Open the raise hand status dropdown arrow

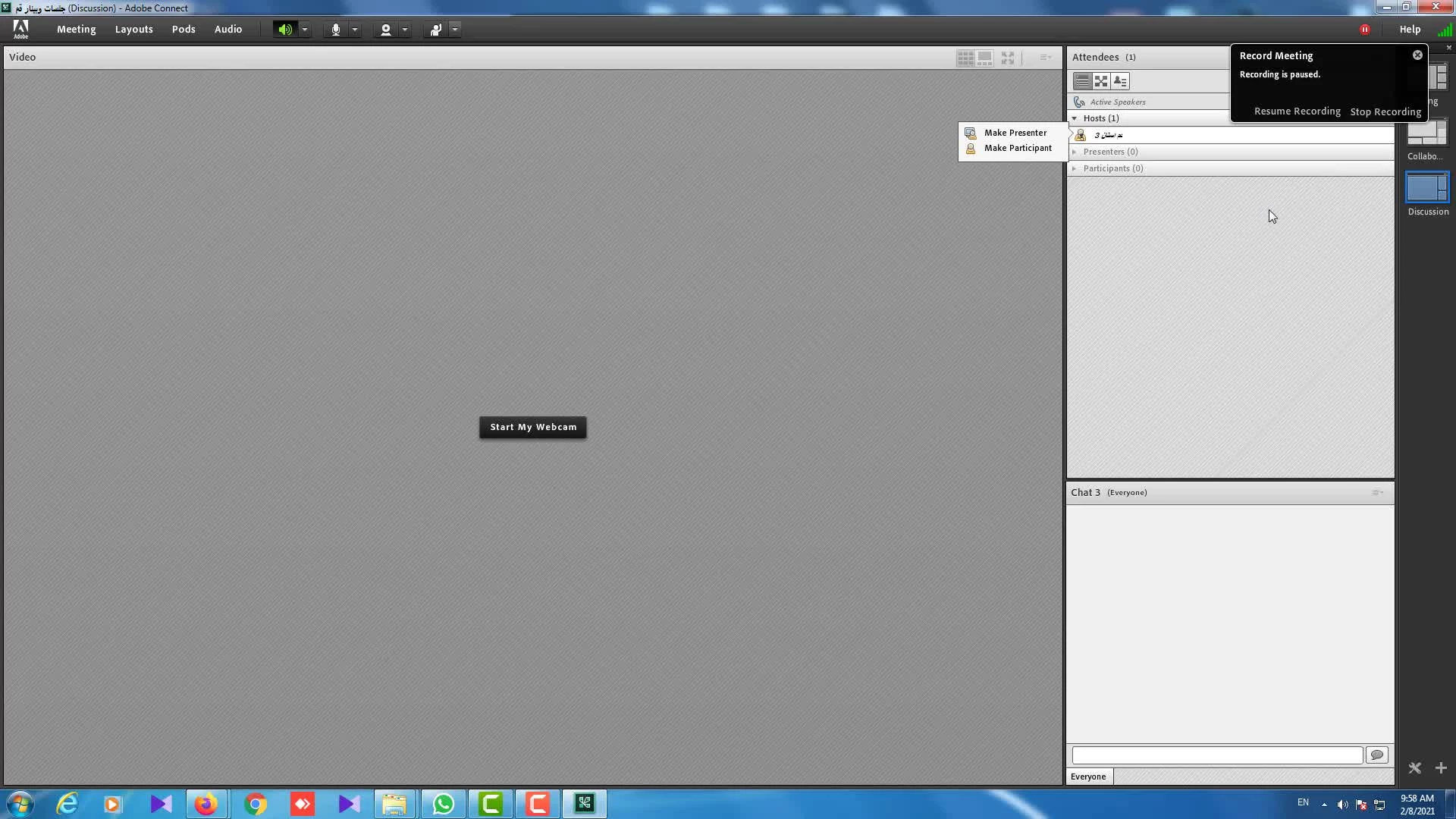(455, 30)
